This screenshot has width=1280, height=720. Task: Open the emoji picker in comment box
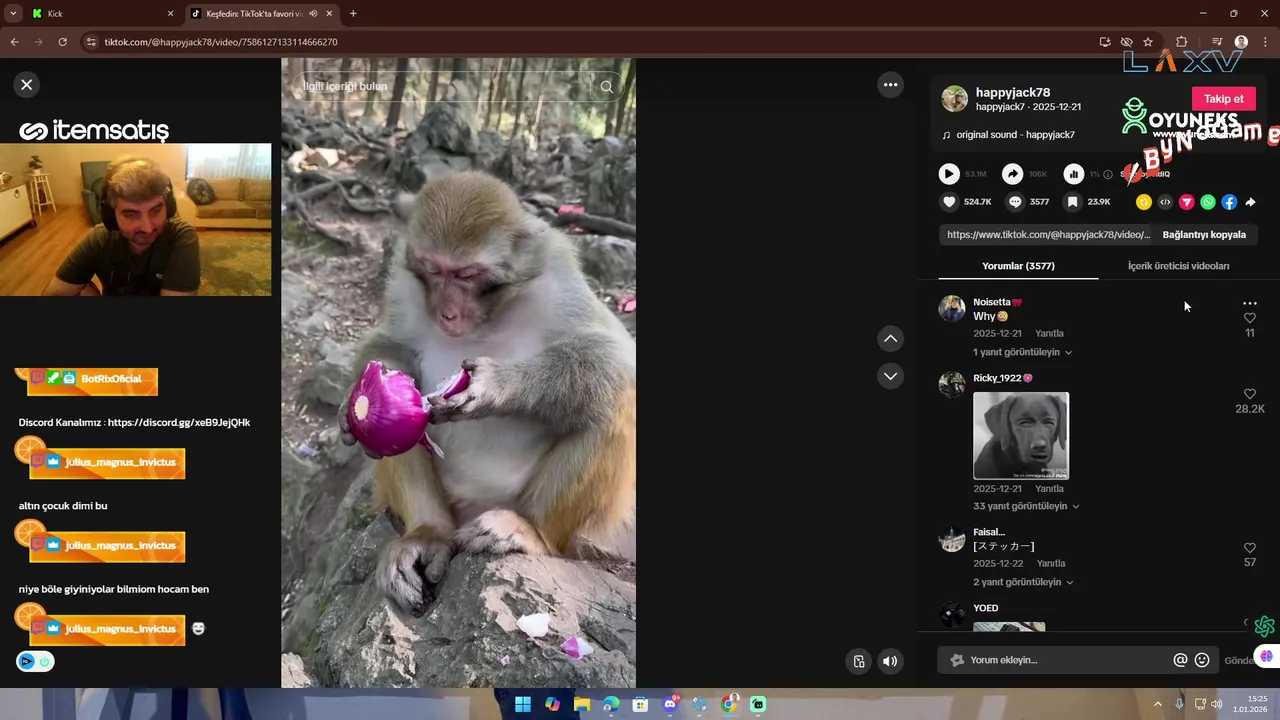[1202, 660]
